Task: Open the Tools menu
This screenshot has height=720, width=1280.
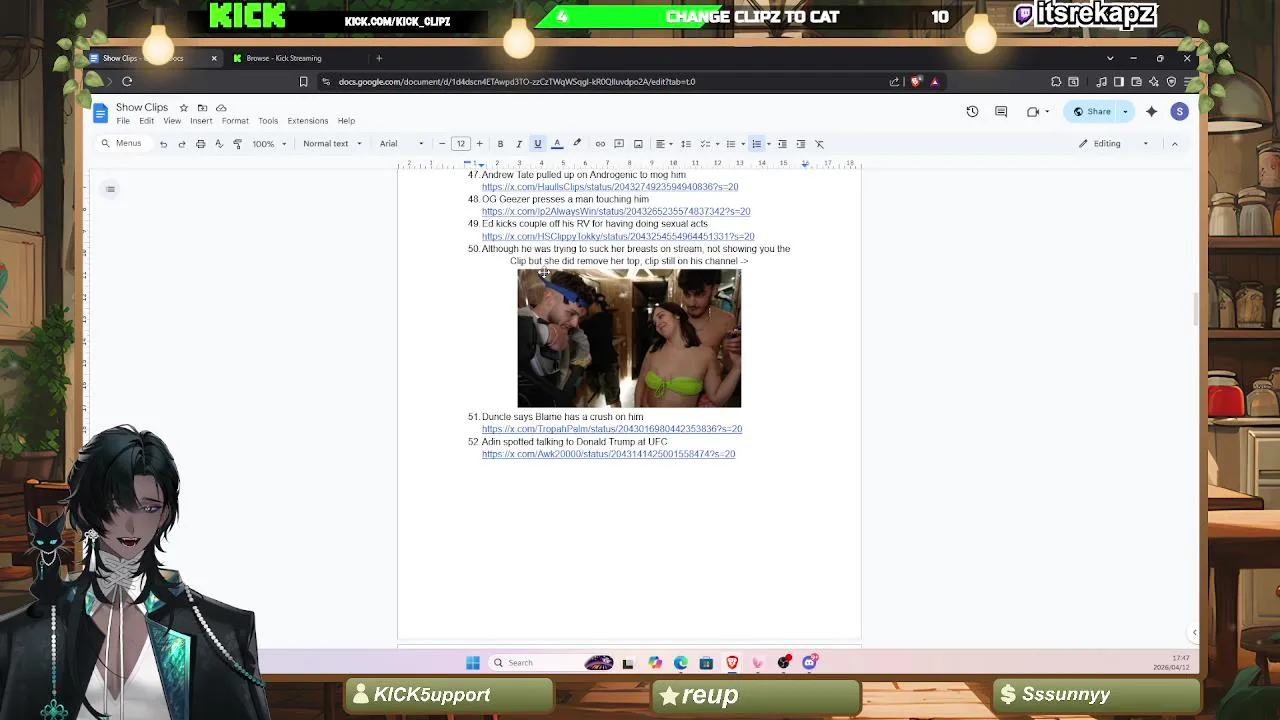Action: (x=268, y=121)
